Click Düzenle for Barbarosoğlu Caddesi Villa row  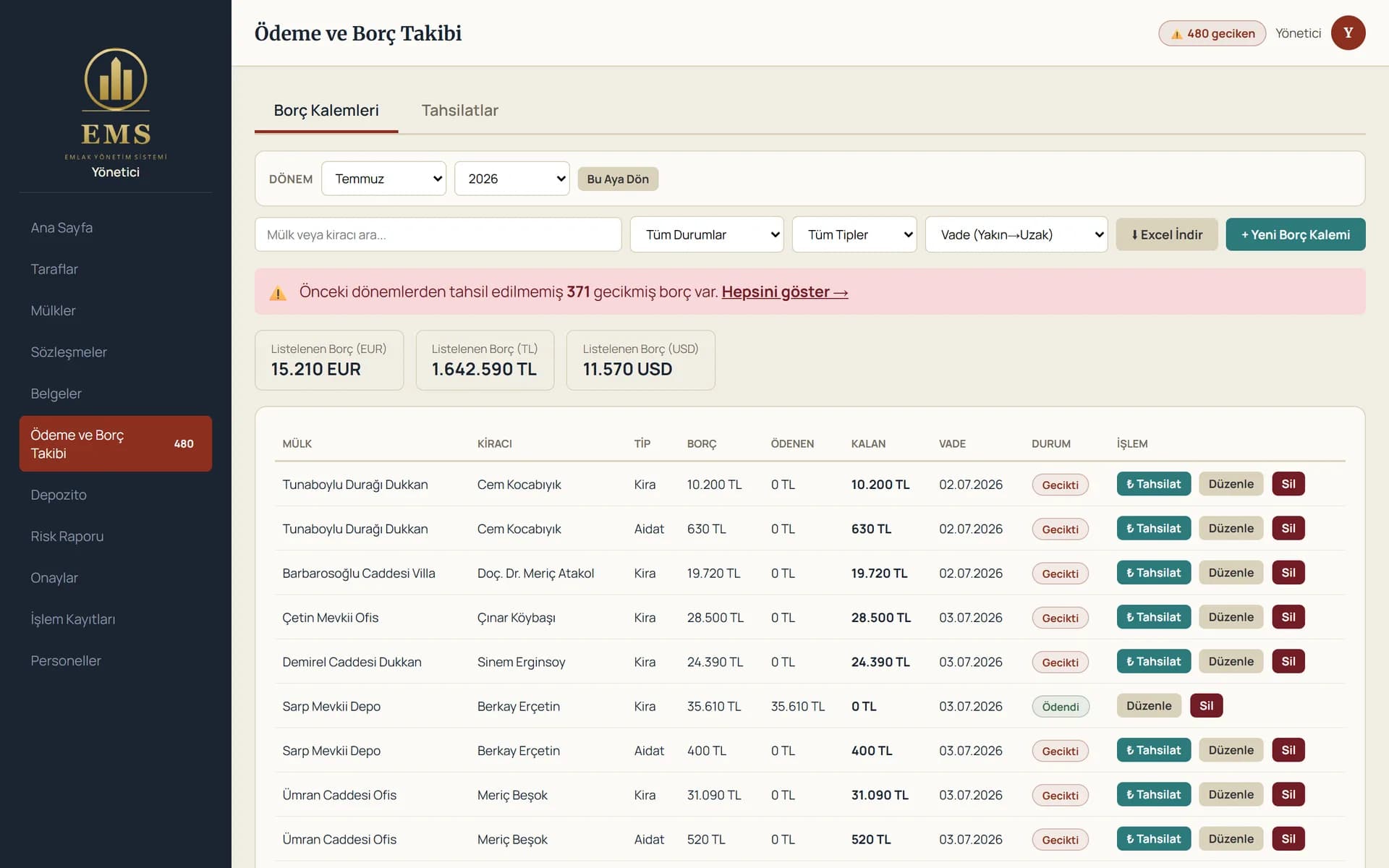[1231, 573]
